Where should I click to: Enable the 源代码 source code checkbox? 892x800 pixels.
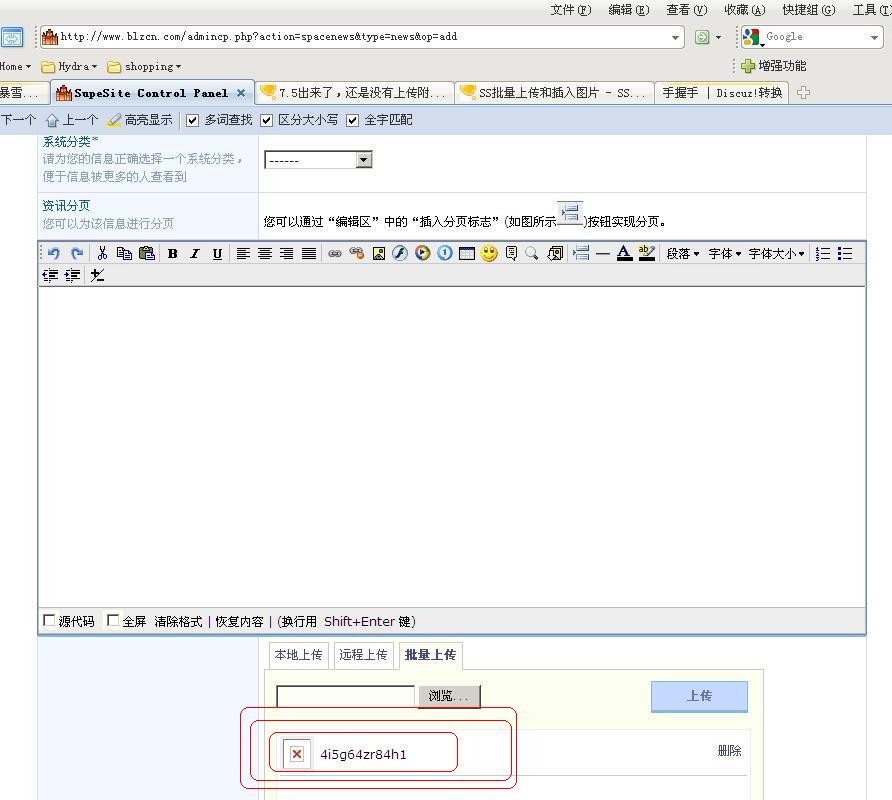[49, 620]
